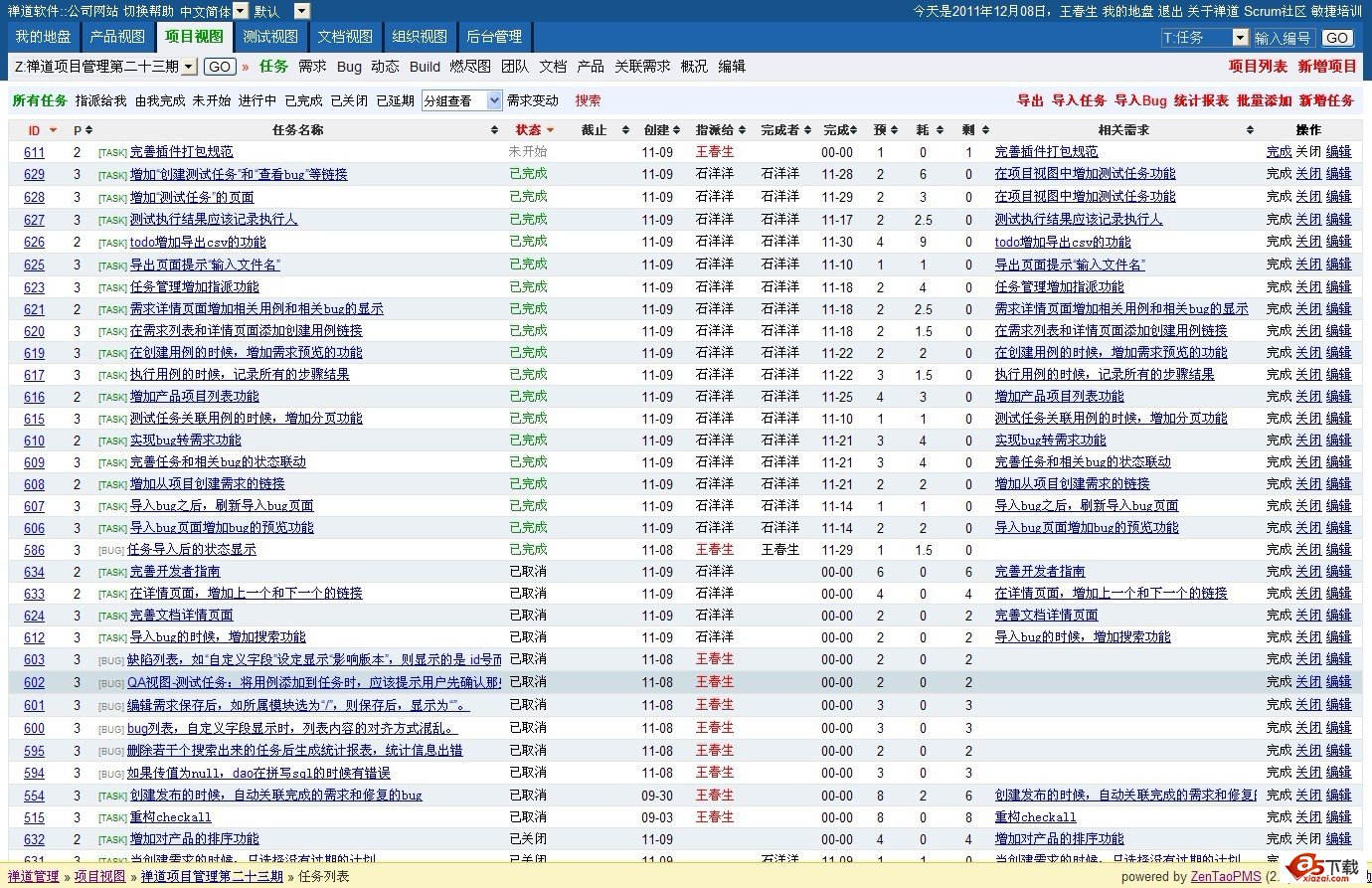Click the 新增任务 link
The image size is (1372, 888).
coord(1326,100)
